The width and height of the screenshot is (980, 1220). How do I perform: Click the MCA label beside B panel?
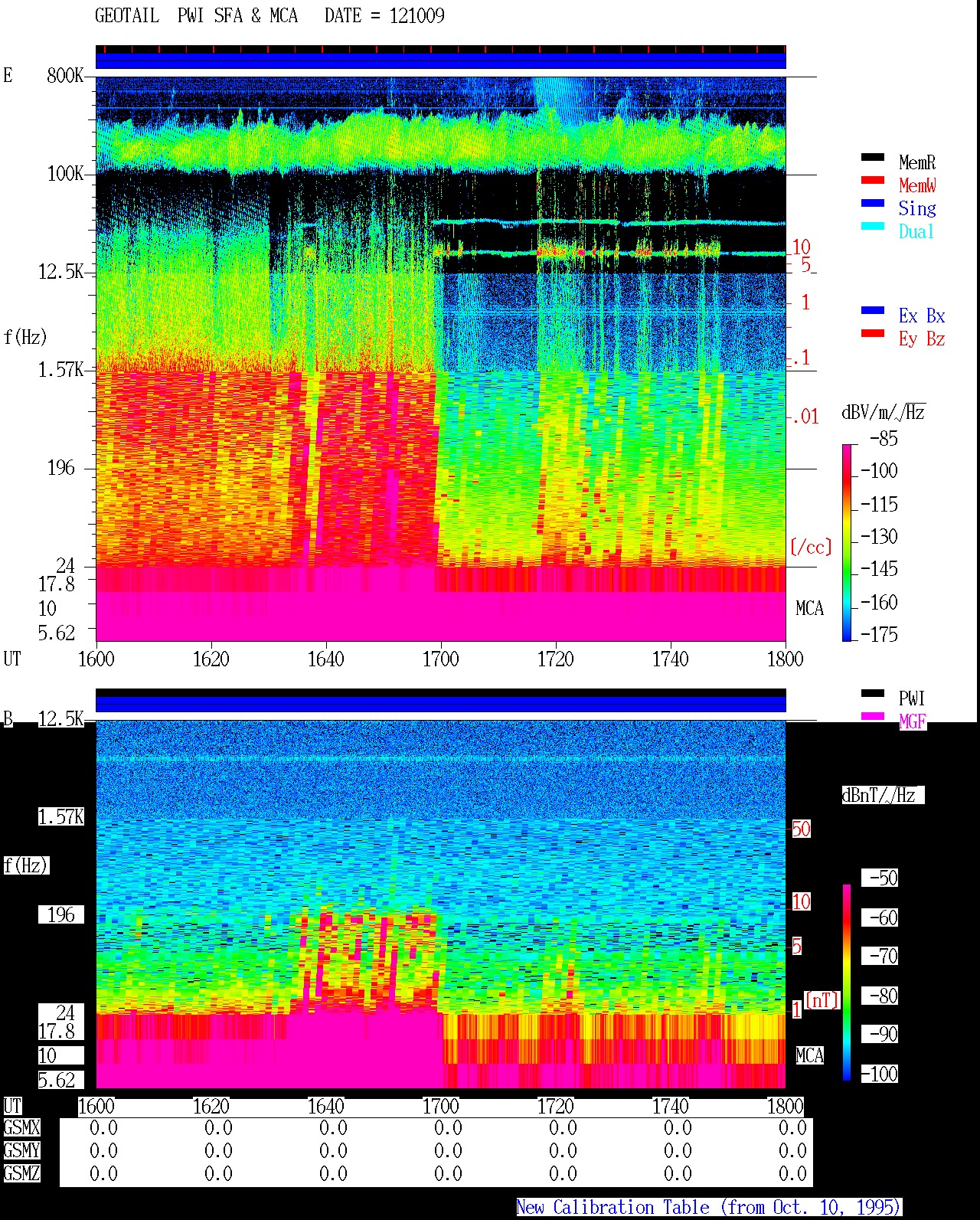click(x=809, y=1056)
